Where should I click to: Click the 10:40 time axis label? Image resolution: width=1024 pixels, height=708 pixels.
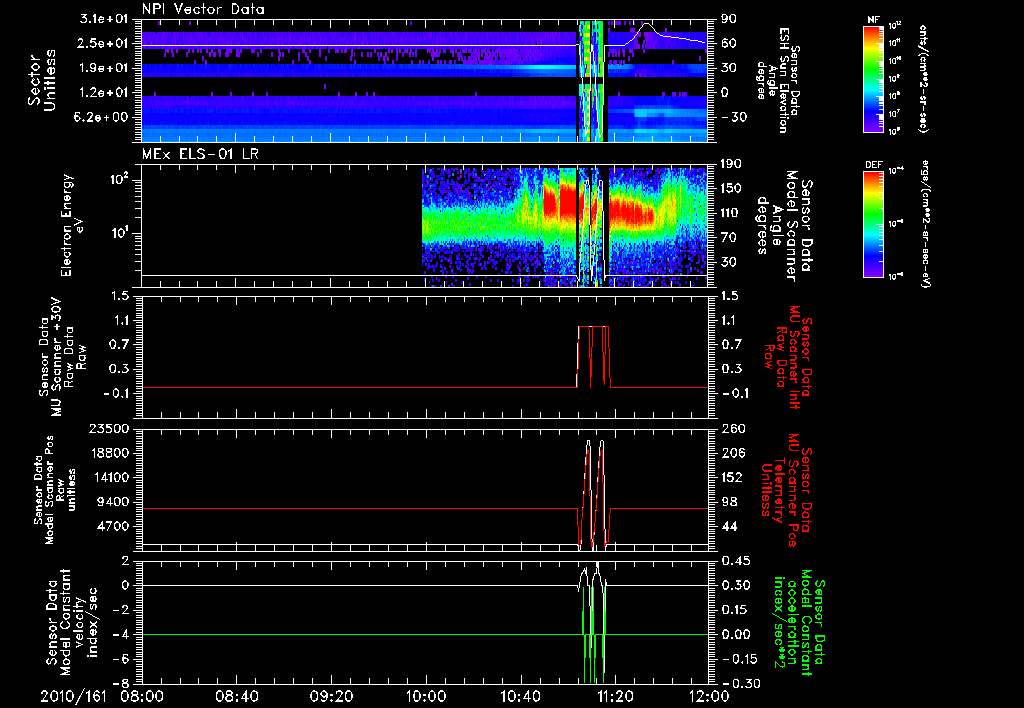tap(520, 696)
